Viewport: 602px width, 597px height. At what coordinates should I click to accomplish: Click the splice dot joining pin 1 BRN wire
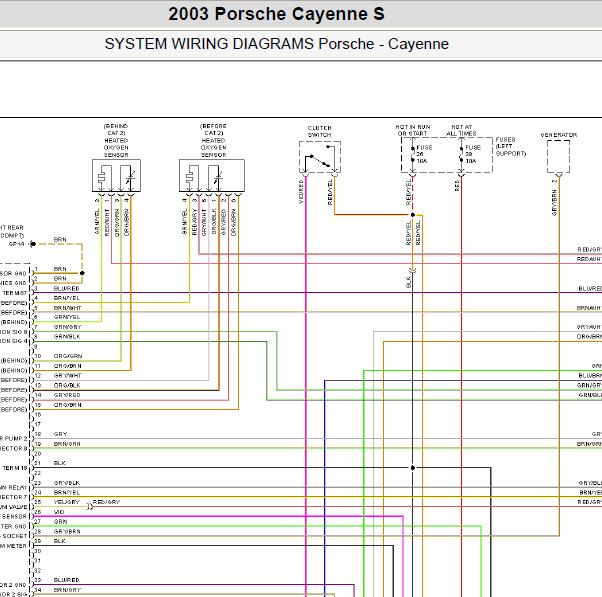tap(82, 273)
